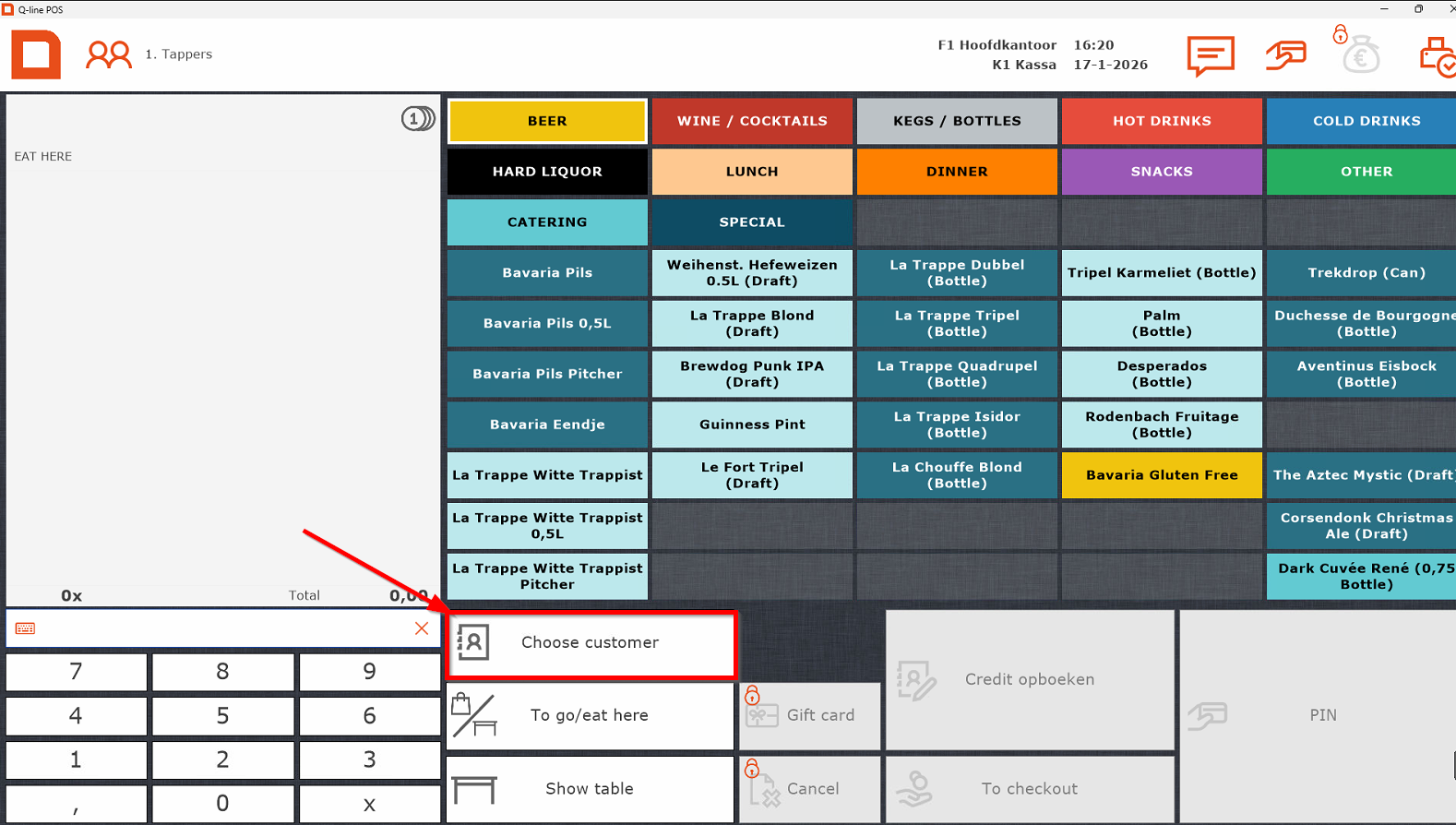The width and height of the screenshot is (1456, 825).
Task: Add Guinness Pint to order
Action: click(752, 424)
